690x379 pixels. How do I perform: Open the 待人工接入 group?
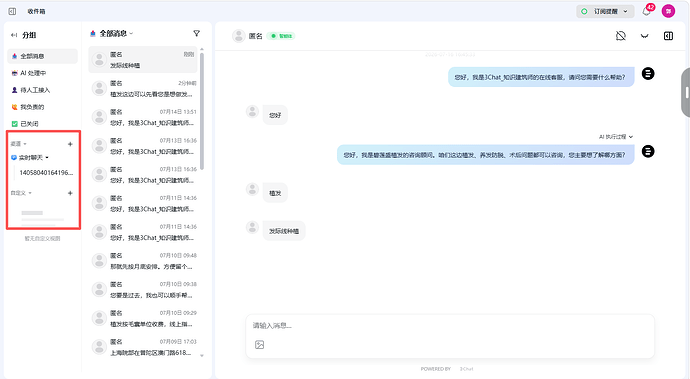pyautogui.click(x=42, y=90)
